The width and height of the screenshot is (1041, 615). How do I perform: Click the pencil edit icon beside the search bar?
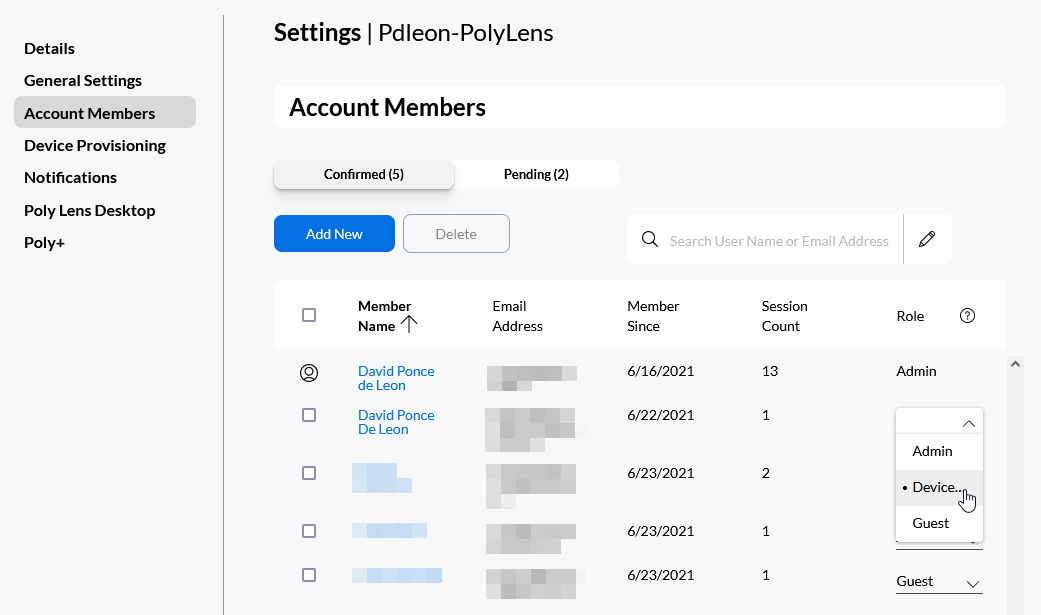pyautogui.click(x=927, y=239)
